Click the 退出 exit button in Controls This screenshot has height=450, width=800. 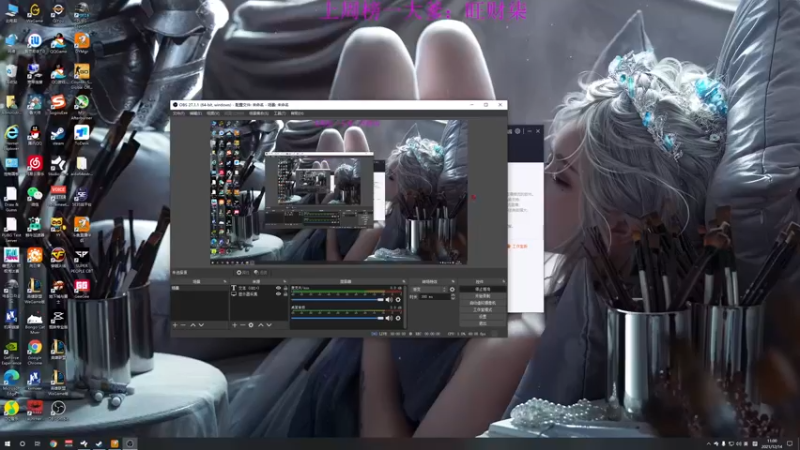pyautogui.click(x=483, y=323)
